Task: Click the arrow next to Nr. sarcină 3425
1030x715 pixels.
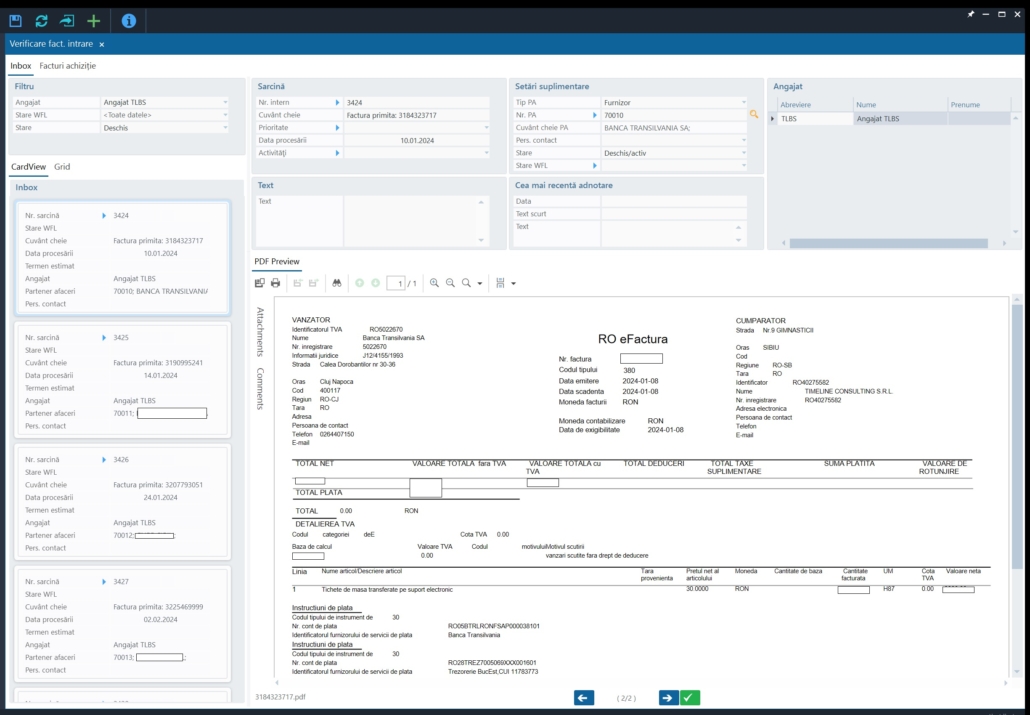Action: click(104, 338)
